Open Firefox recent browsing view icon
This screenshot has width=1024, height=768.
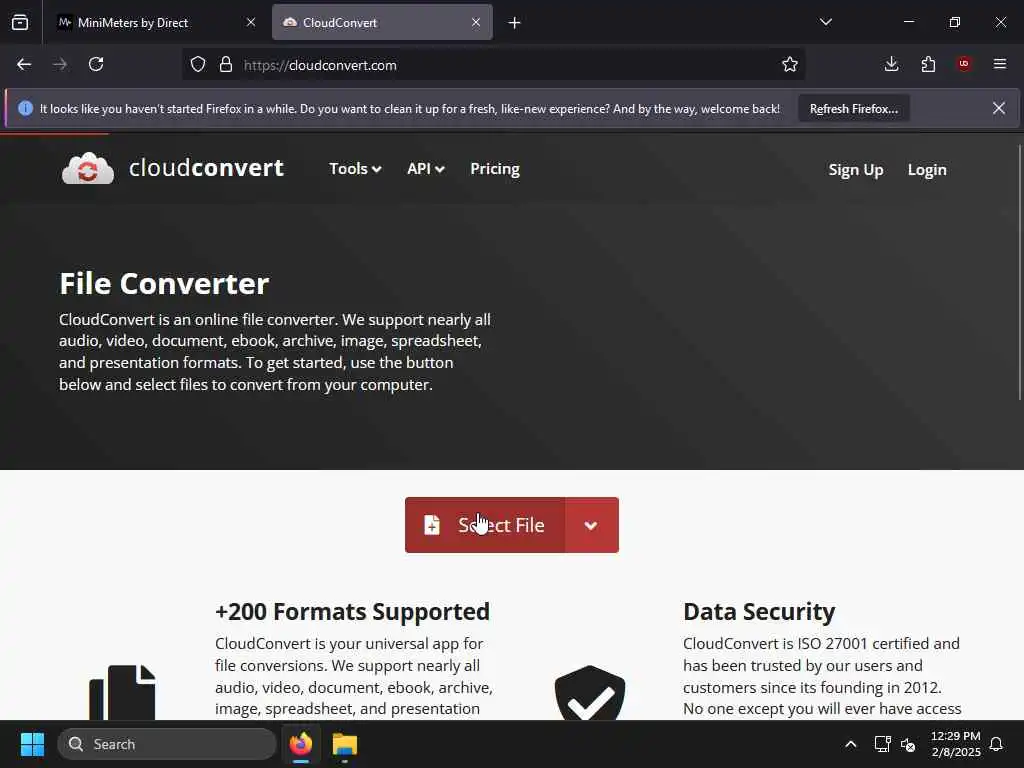click(20, 22)
